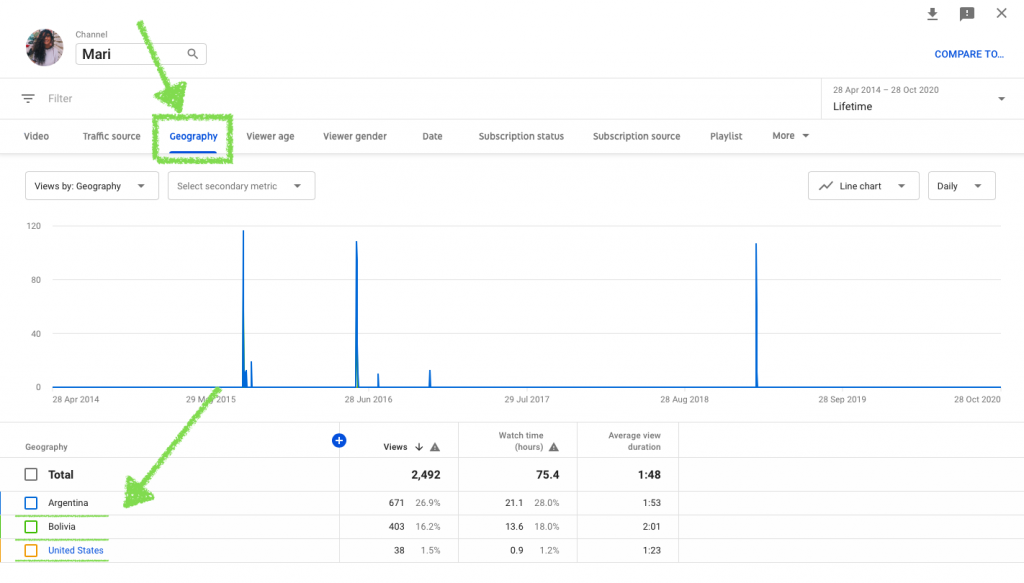This screenshot has height=583, width=1024.
Task: Click the download report icon
Action: tap(935, 14)
